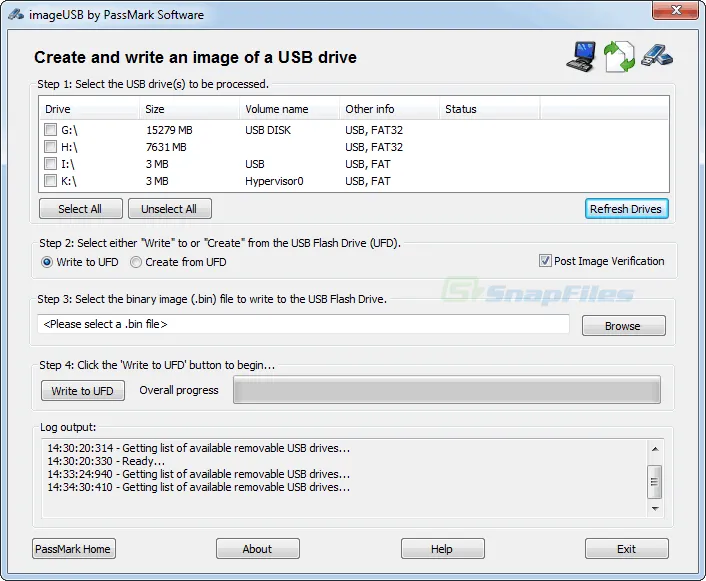Click the 14:34:30:410 log entry
The width and height of the screenshot is (706, 581).
[x=199, y=487]
